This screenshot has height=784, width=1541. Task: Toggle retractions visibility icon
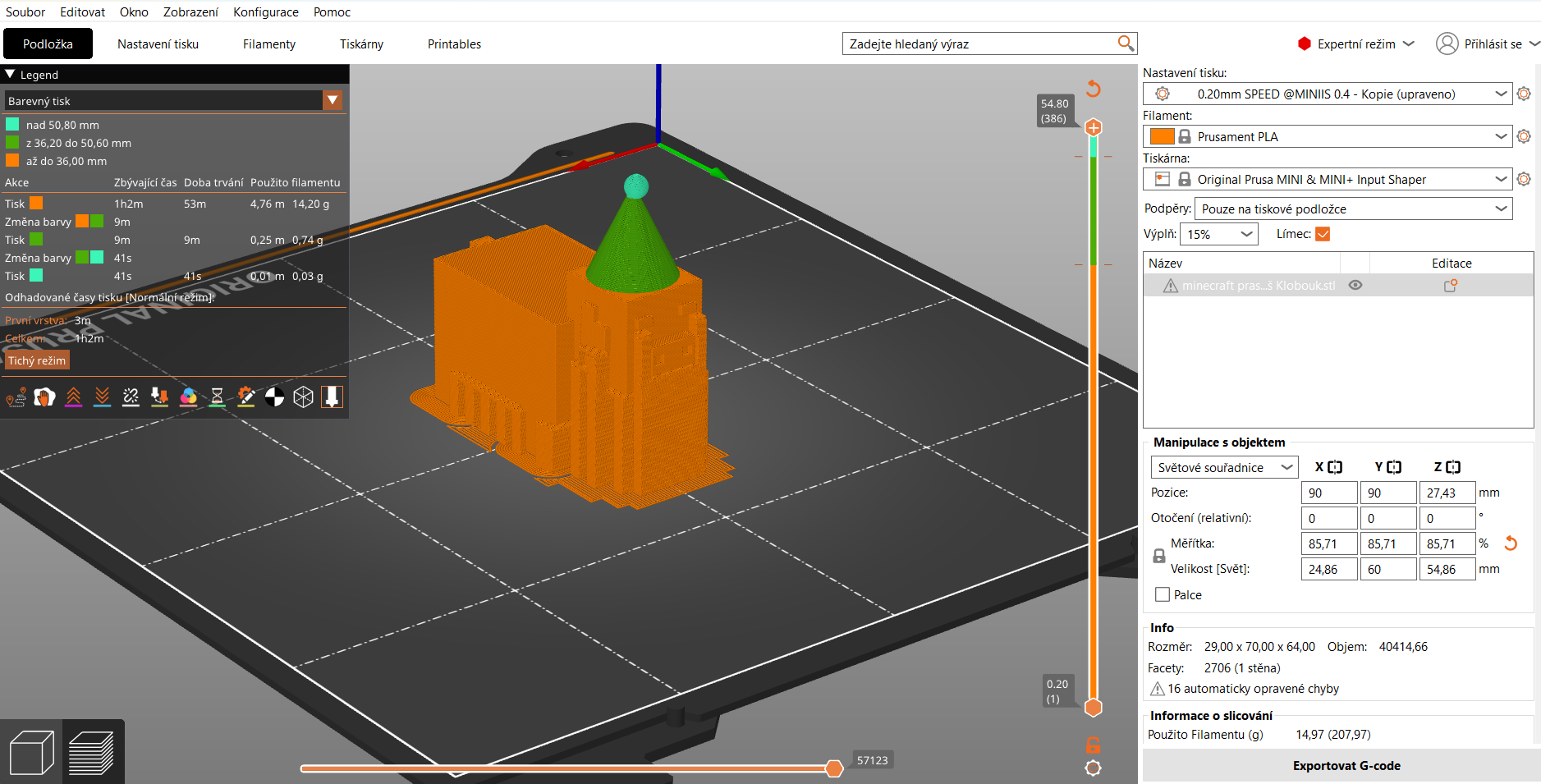coord(73,398)
